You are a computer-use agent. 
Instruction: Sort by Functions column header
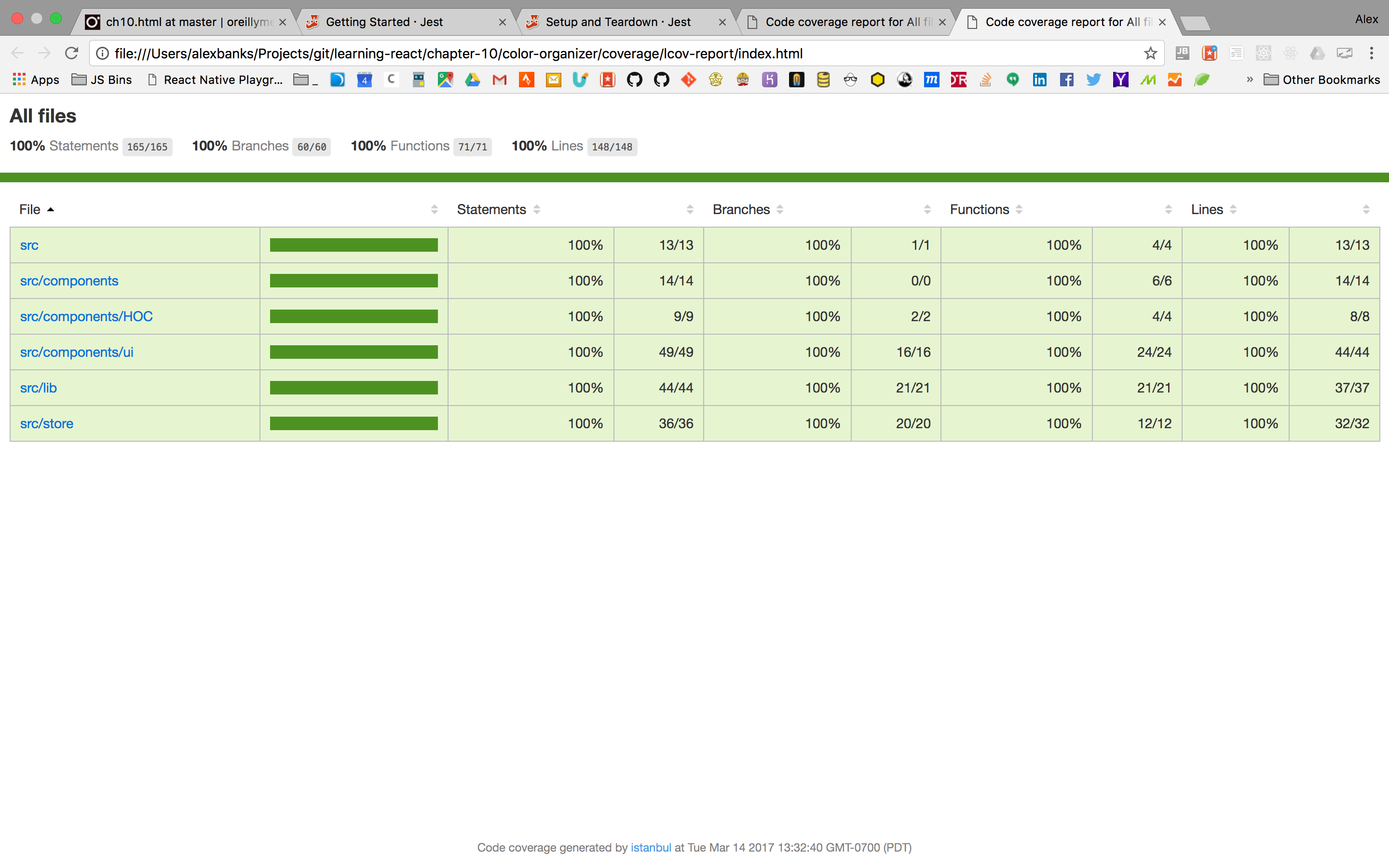[979, 210]
